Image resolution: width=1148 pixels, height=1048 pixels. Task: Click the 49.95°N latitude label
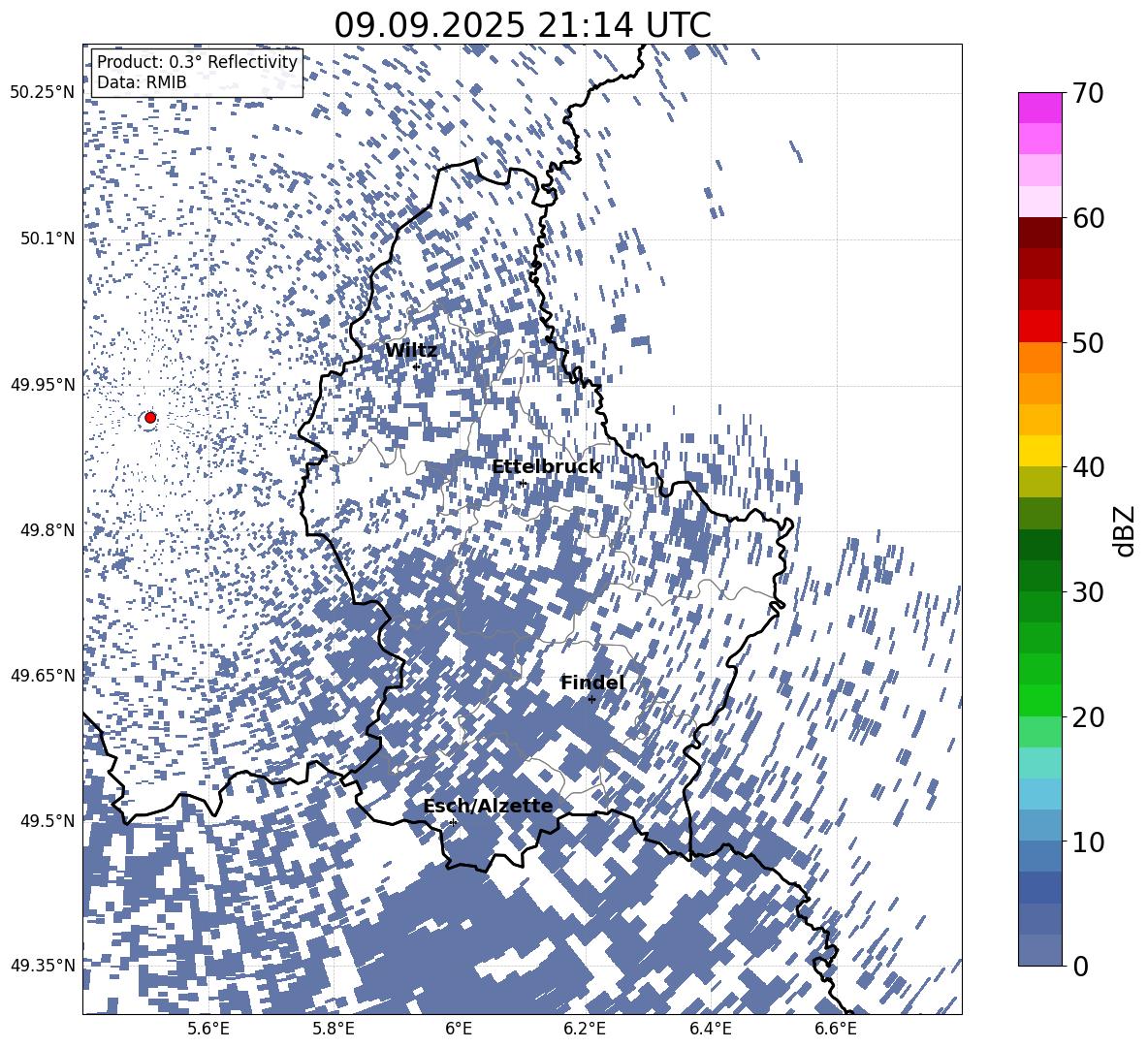coord(43,384)
